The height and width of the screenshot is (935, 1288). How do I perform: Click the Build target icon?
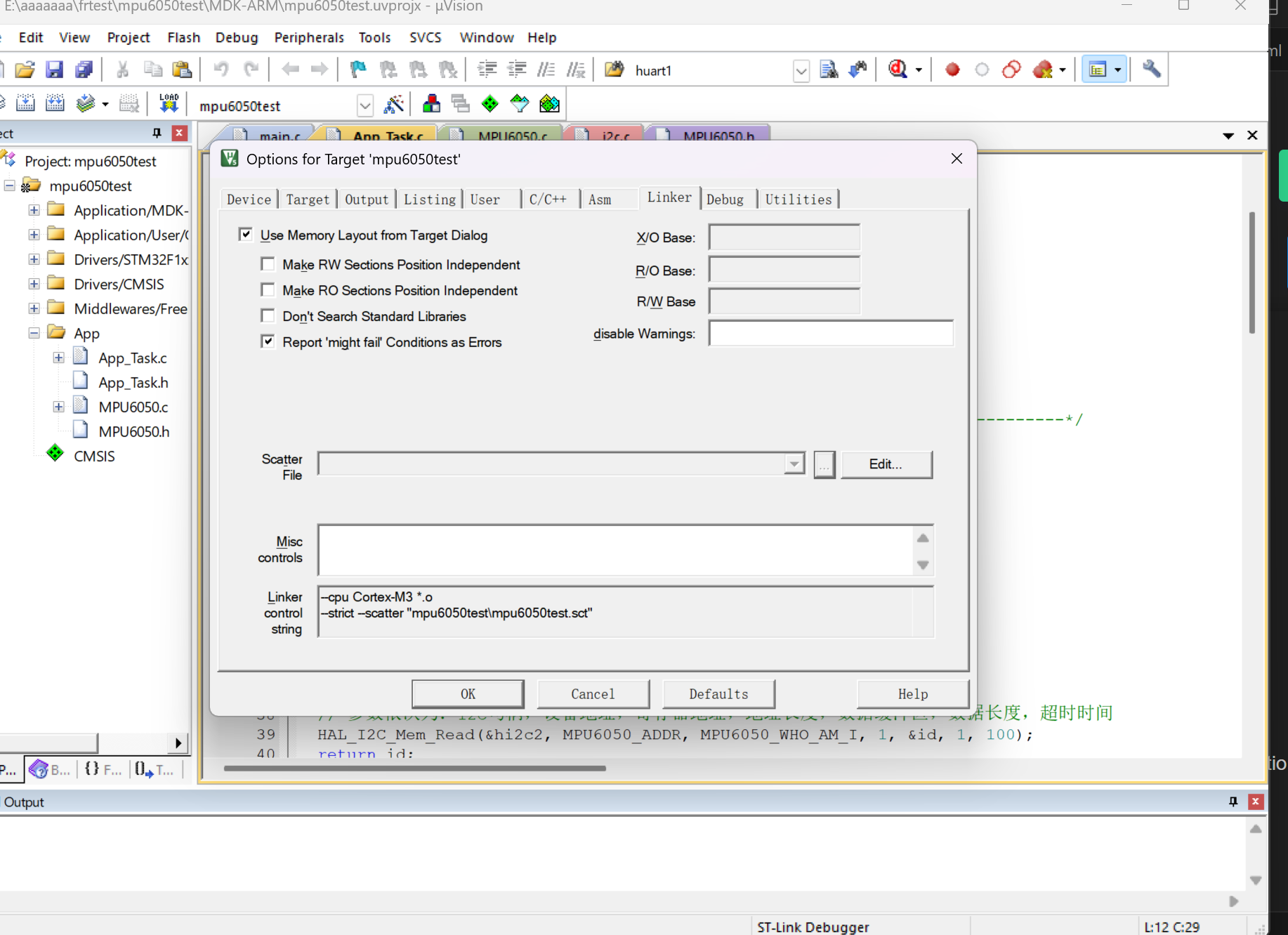(25, 104)
